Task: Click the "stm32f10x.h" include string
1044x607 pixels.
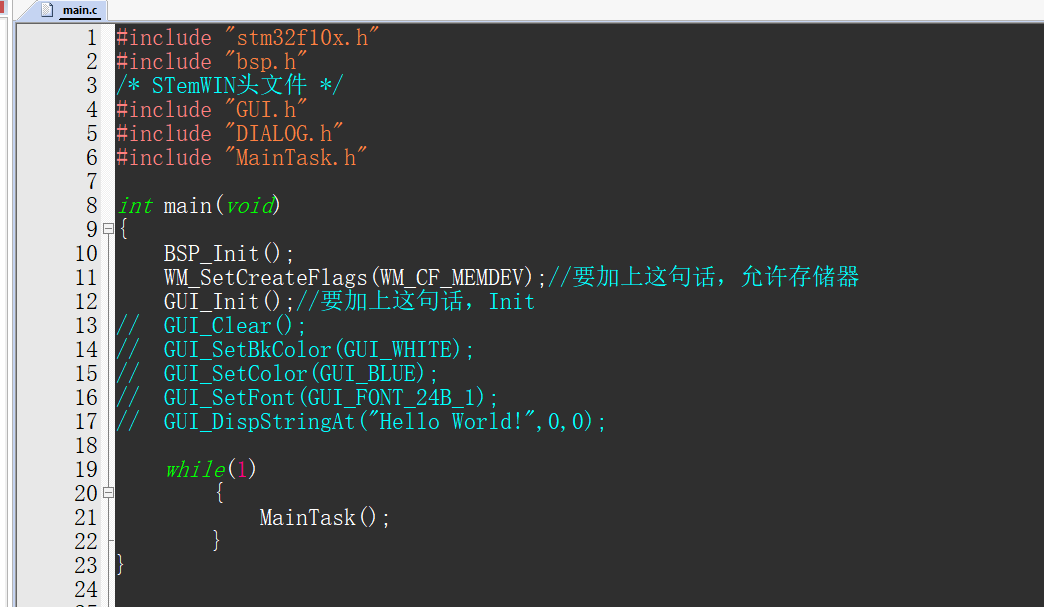Action: (x=302, y=37)
